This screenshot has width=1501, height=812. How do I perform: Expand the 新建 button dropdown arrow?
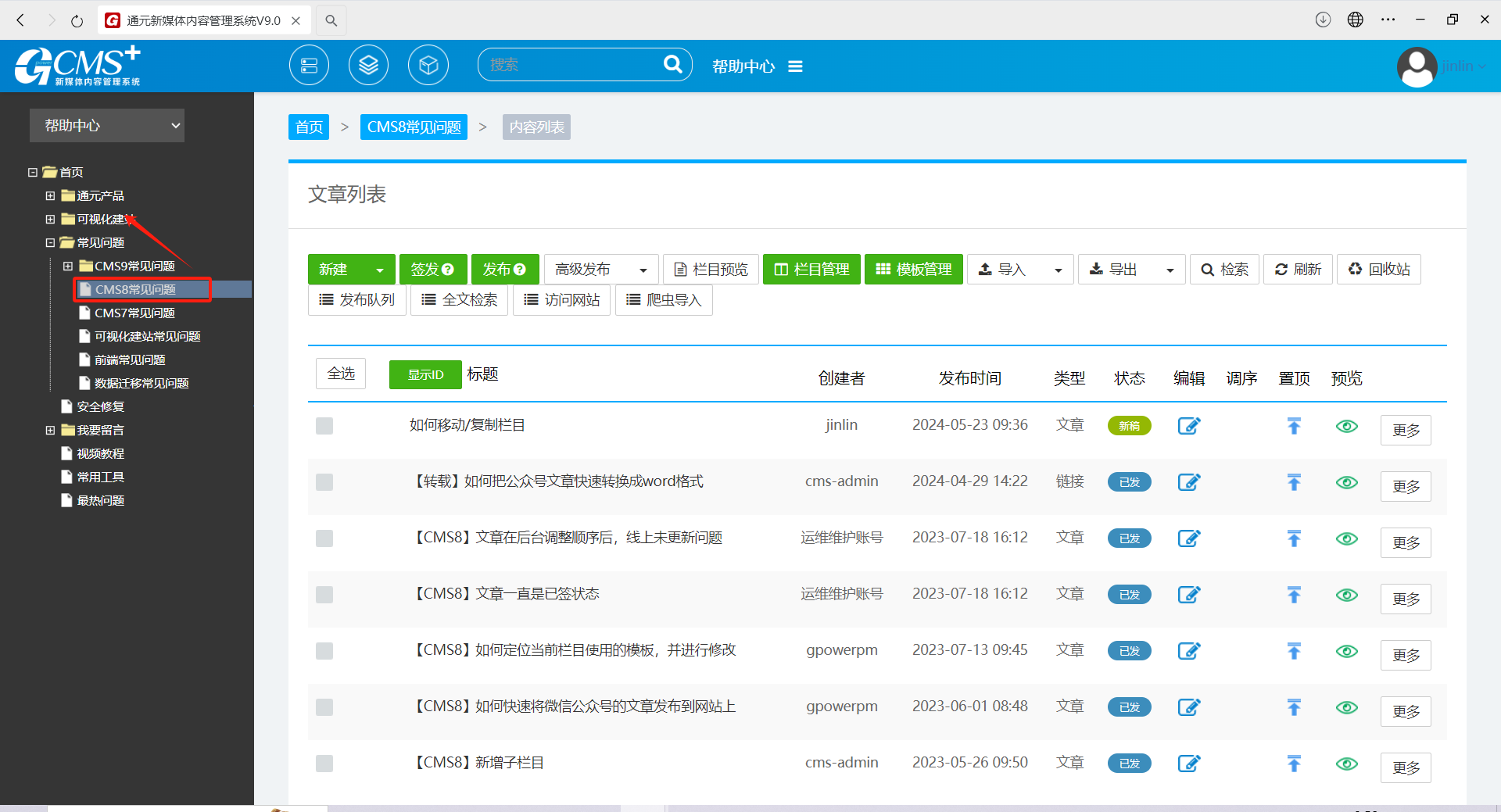[x=380, y=270]
